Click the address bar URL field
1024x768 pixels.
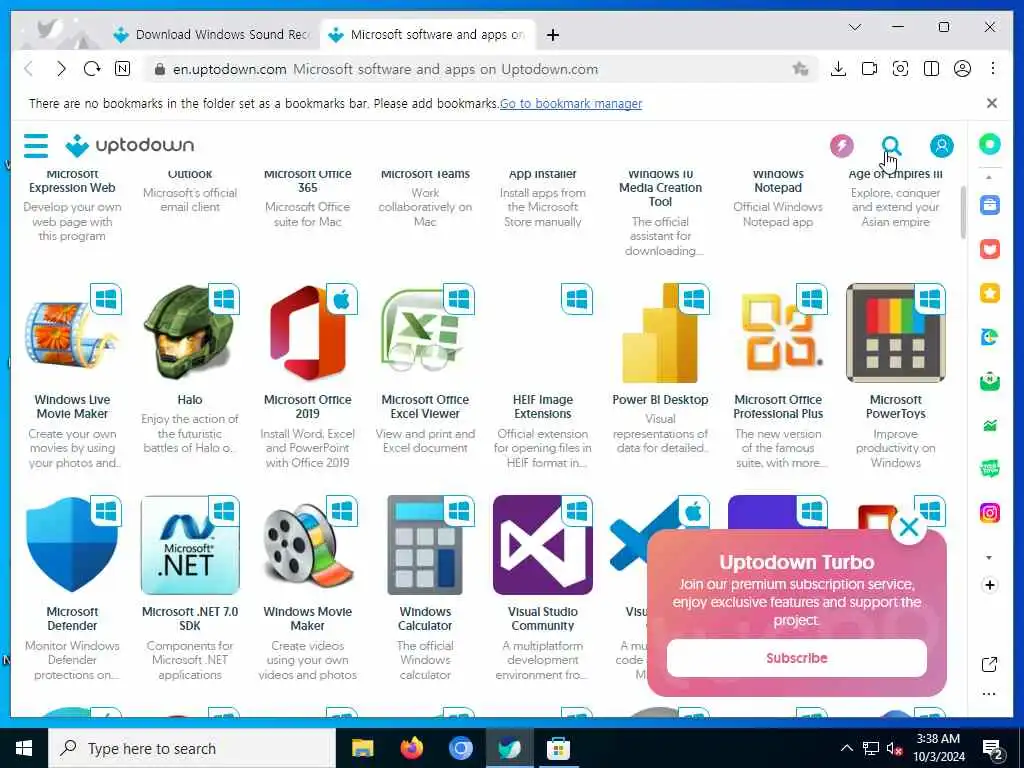[x=481, y=69]
